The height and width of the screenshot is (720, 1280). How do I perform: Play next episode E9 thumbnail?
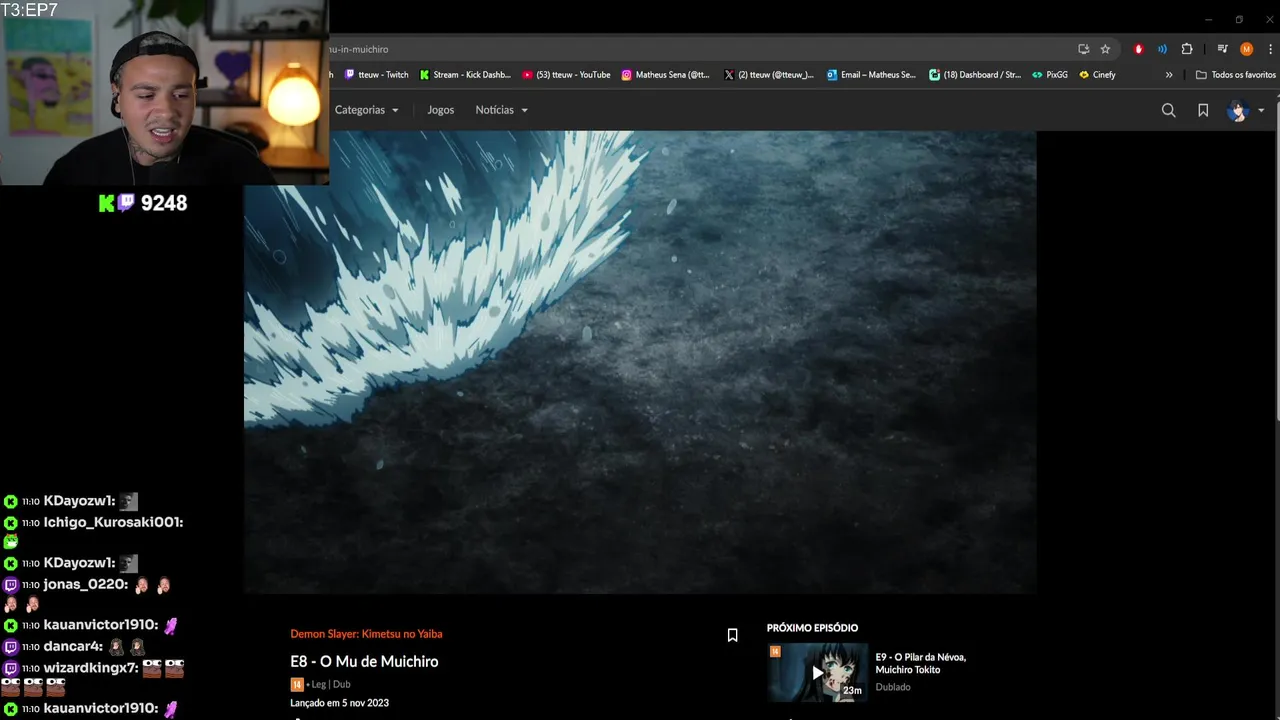point(817,672)
